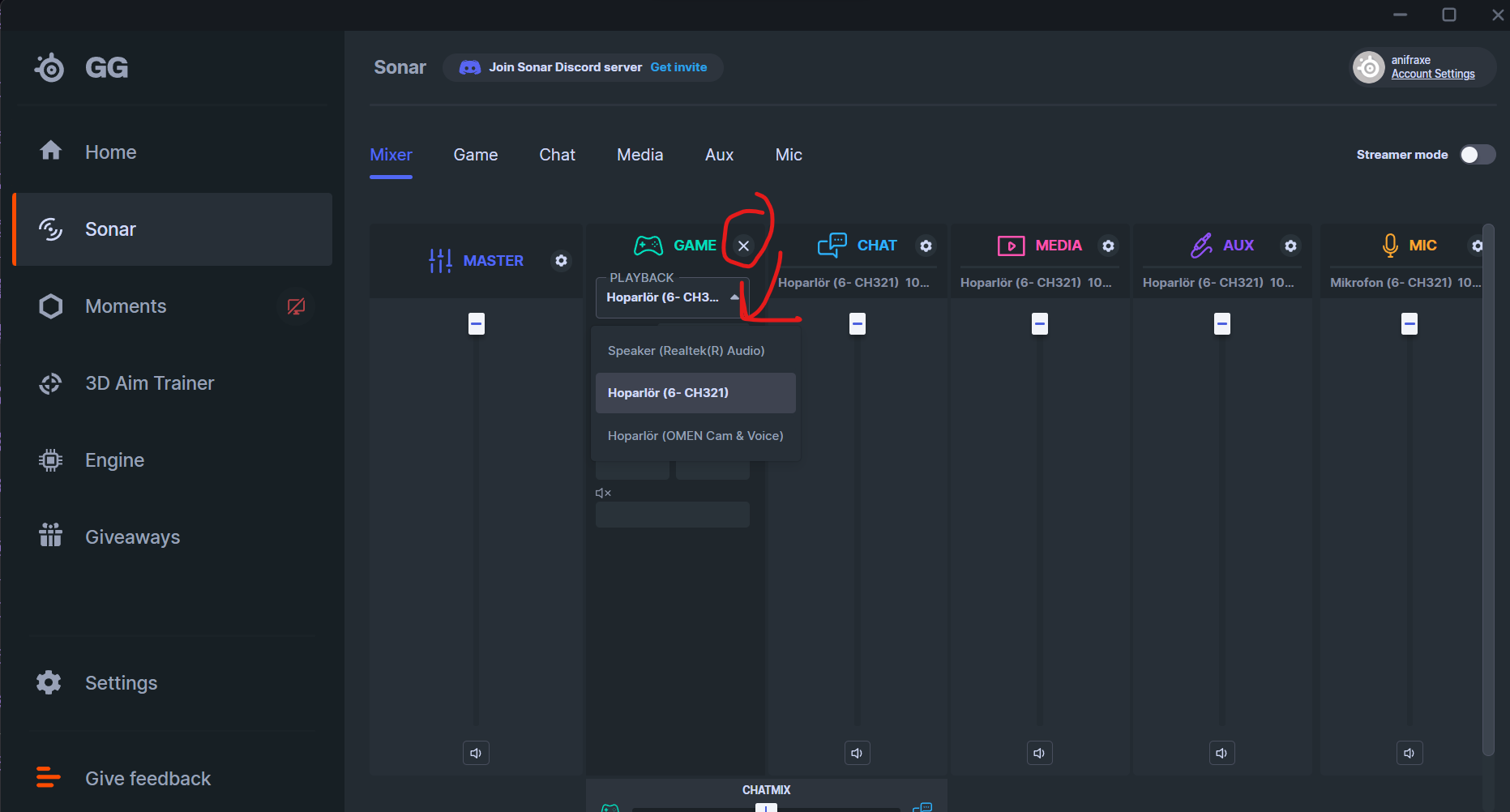Click the Mic volume slider handle
The width and height of the screenshot is (1510, 812).
click(x=1410, y=324)
